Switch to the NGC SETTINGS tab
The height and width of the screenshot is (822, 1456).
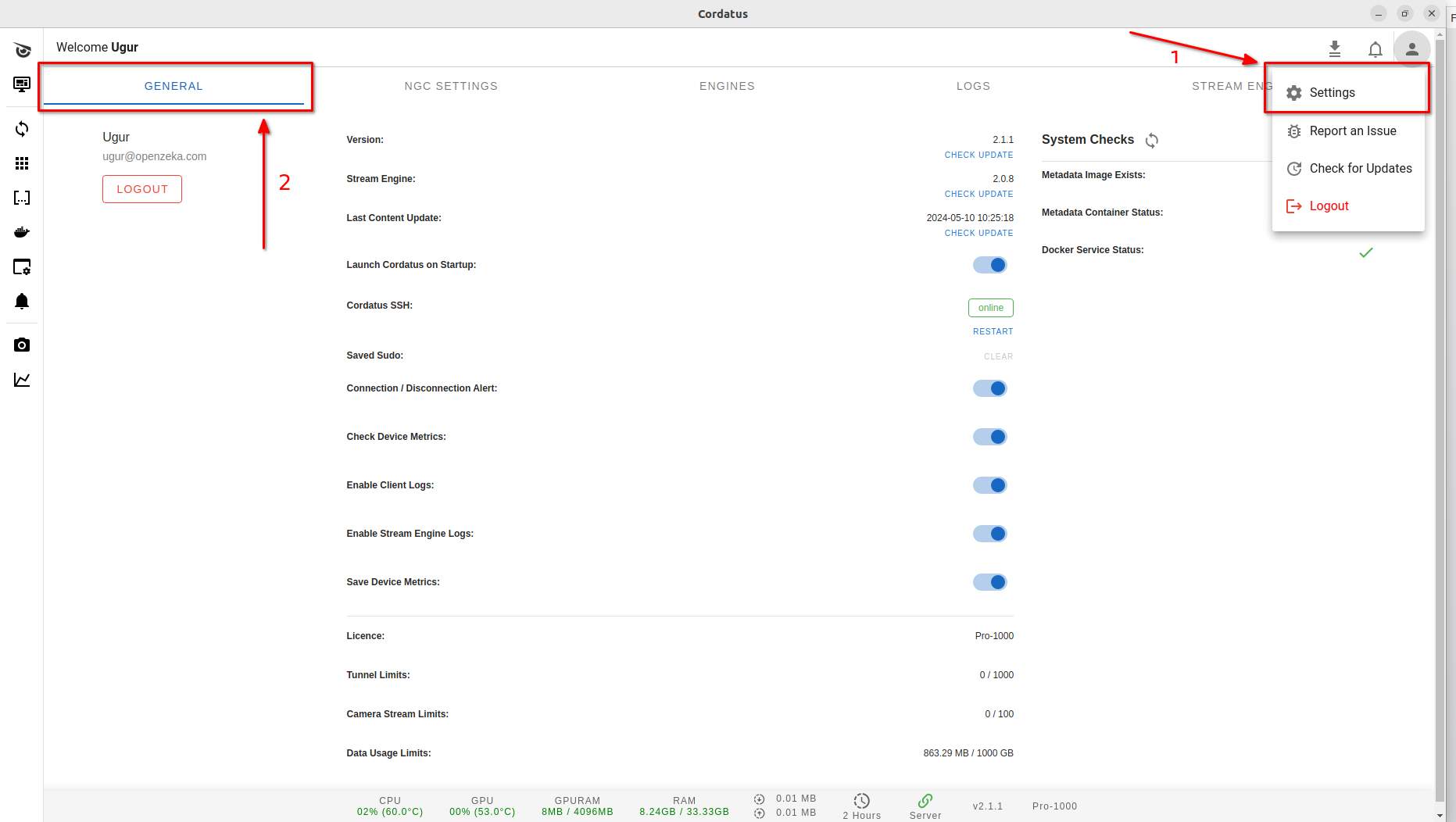tap(451, 86)
